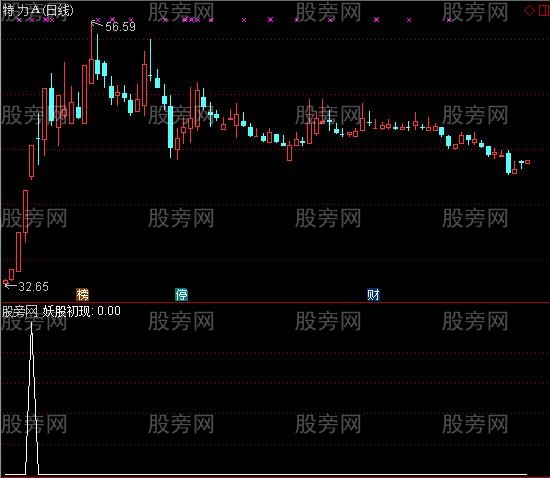The image size is (550, 478).
Task: Click the 56.59 high price label
Action: point(120,27)
